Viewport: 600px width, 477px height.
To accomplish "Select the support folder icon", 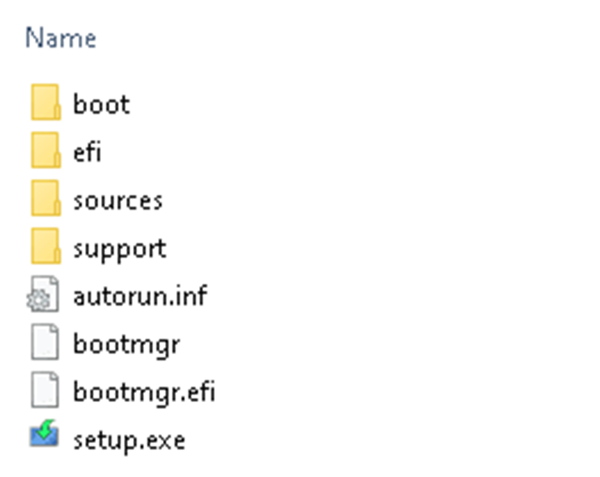I will [x=45, y=247].
